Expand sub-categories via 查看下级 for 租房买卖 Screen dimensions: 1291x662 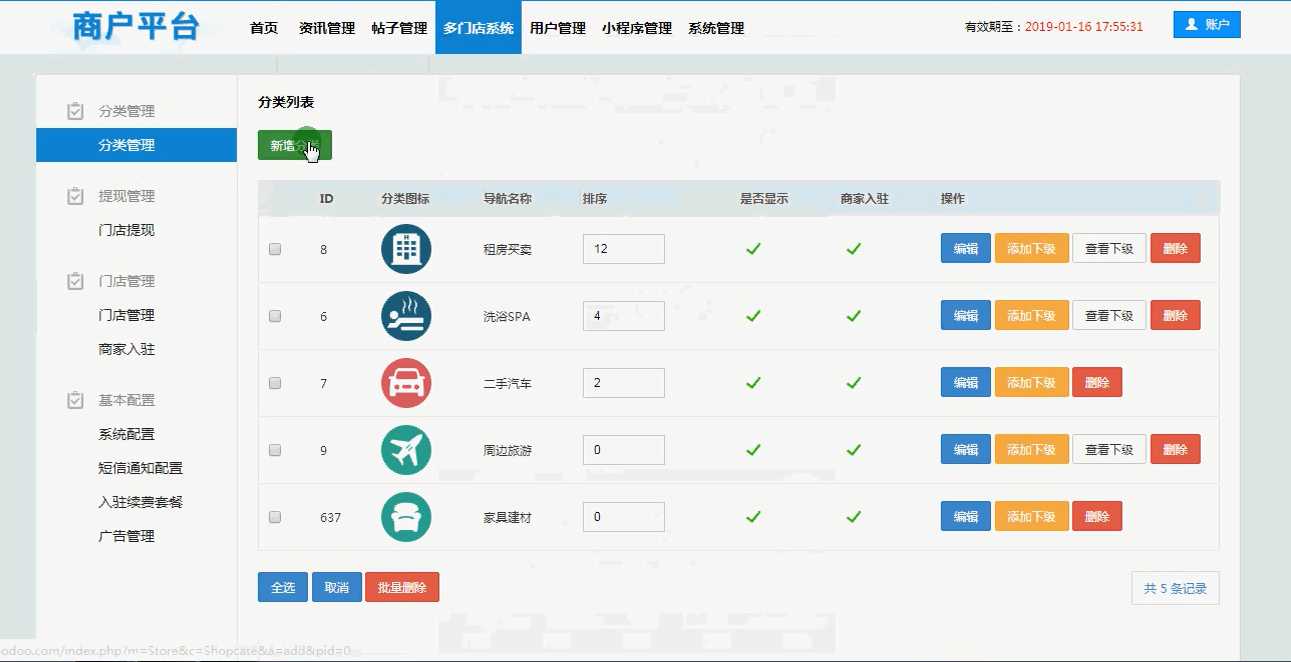coord(1109,249)
